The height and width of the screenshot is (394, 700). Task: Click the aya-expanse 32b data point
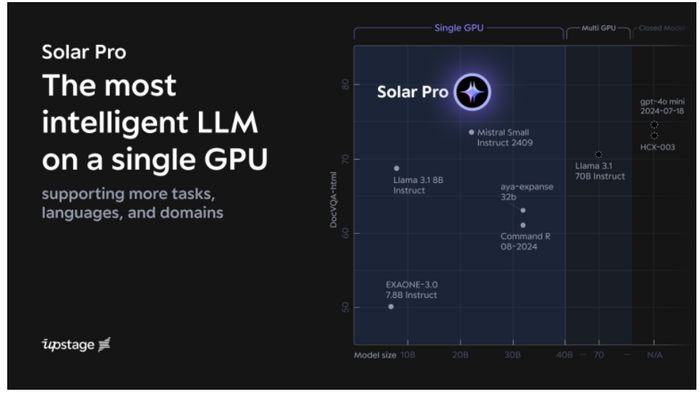pyautogui.click(x=523, y=210)
